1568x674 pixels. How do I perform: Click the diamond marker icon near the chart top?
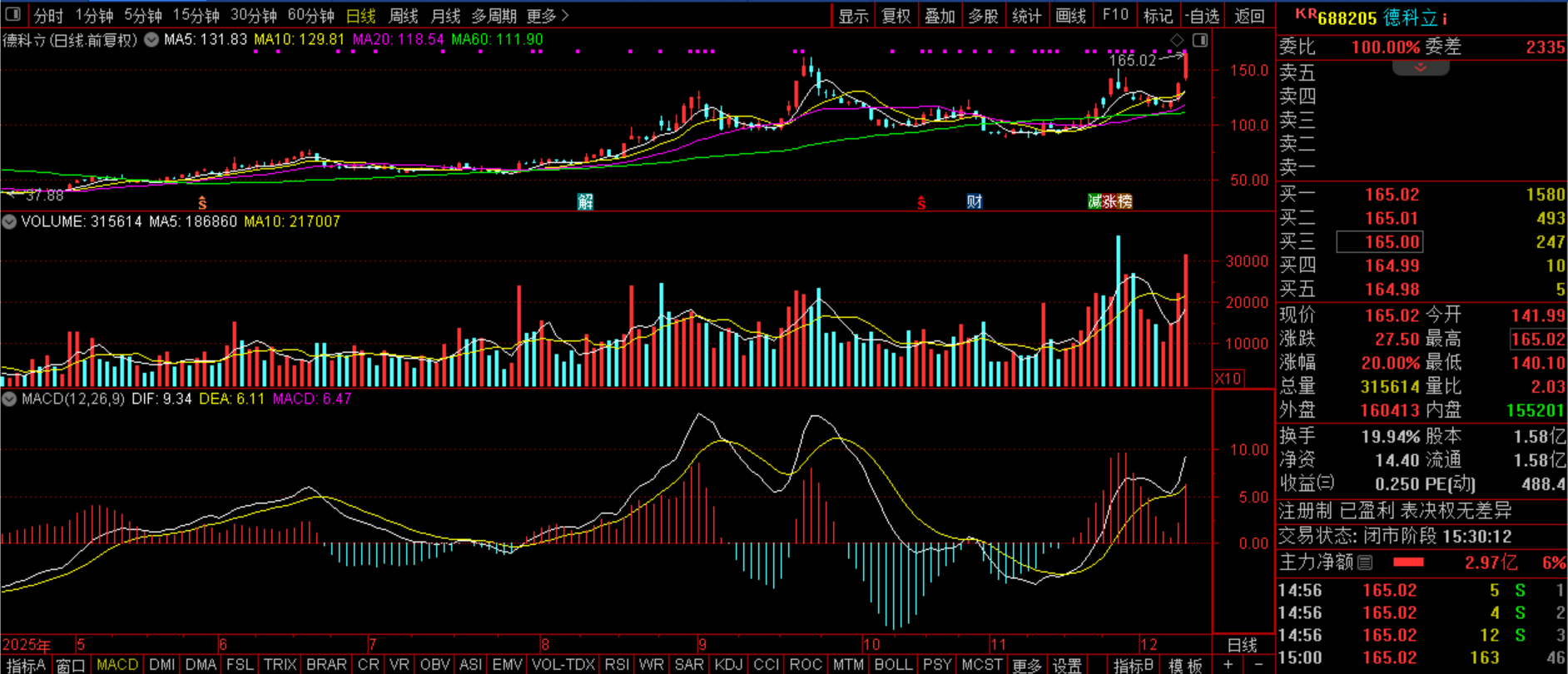(x=1177, y=40)
